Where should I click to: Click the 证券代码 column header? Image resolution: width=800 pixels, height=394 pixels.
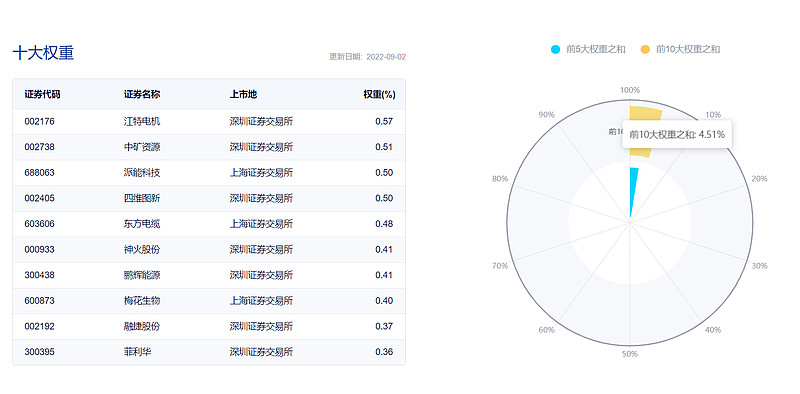[42, 94]
